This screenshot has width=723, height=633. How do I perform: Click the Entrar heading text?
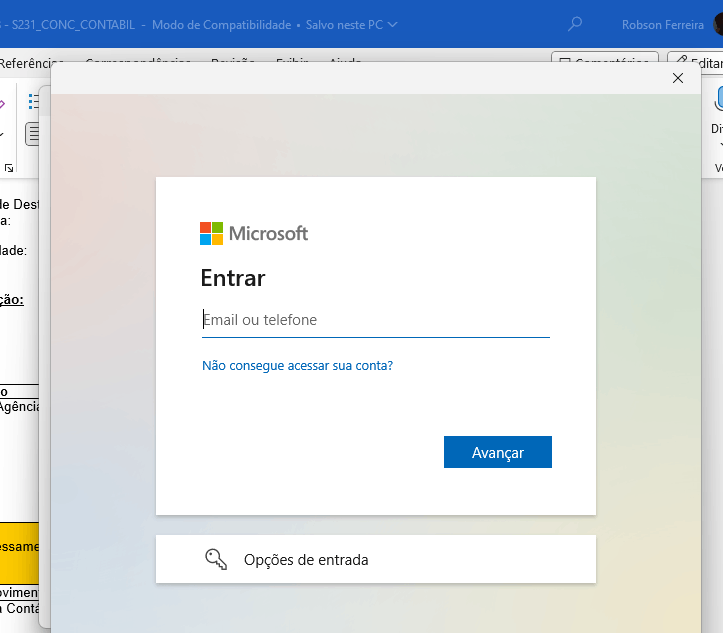click(x=233, y=278)
